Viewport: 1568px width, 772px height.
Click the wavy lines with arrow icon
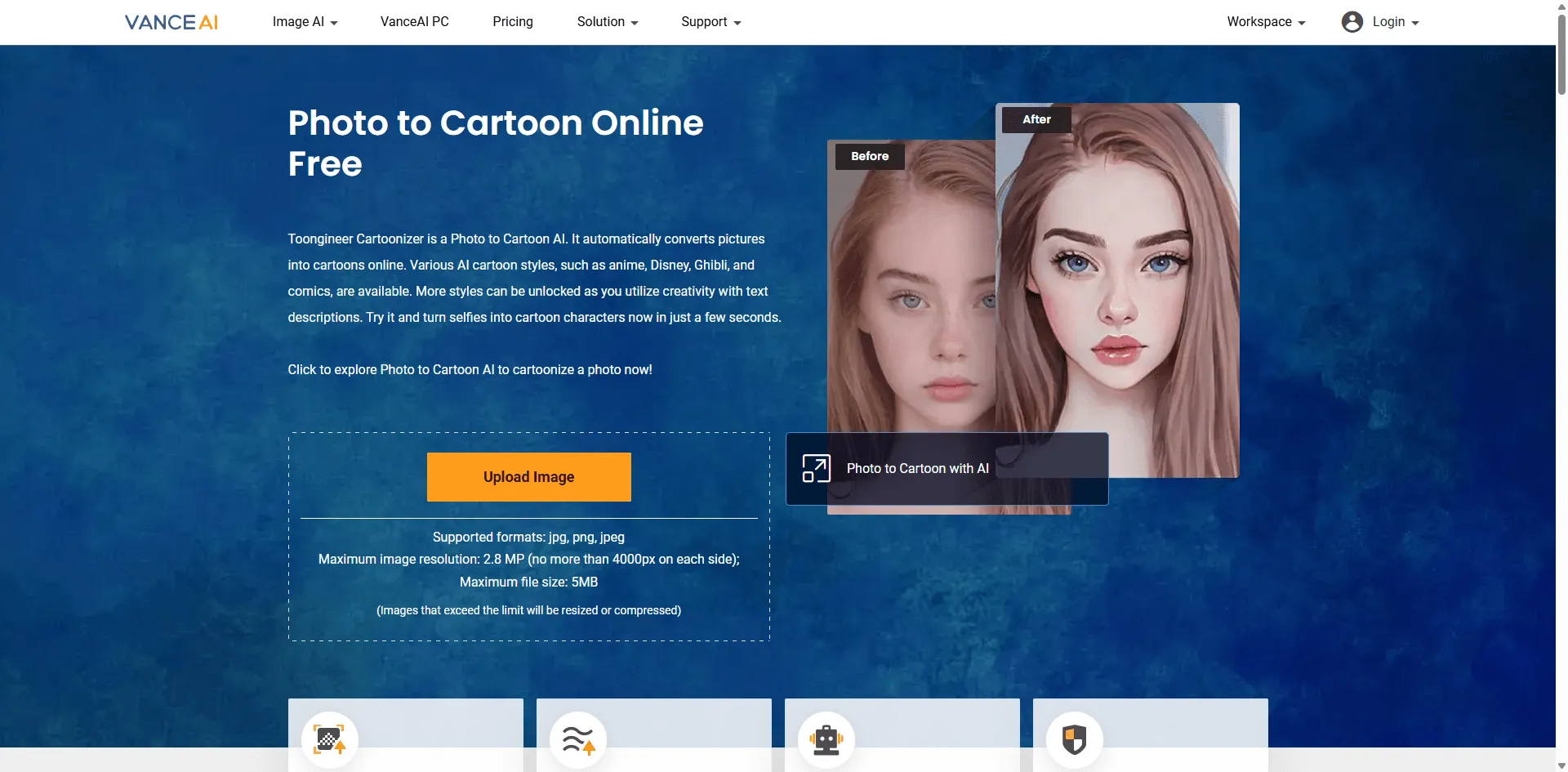(578, 739)
